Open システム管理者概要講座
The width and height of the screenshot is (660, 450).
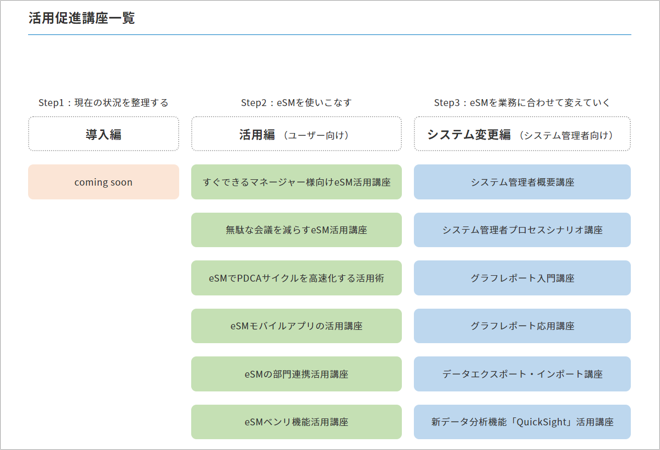[x=522, y=182]
